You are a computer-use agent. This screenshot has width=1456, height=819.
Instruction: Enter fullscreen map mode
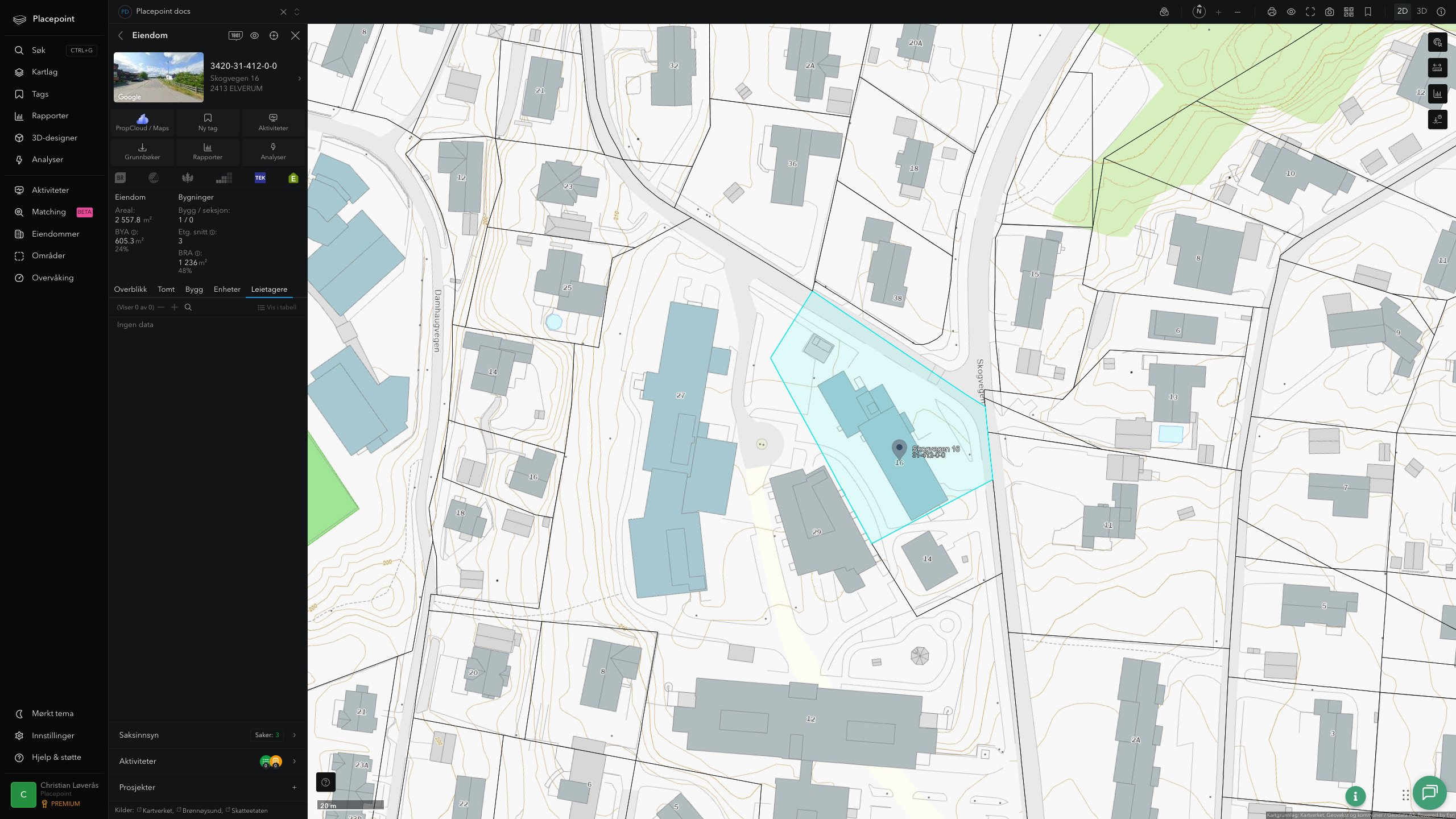[x=1310, y=11]
